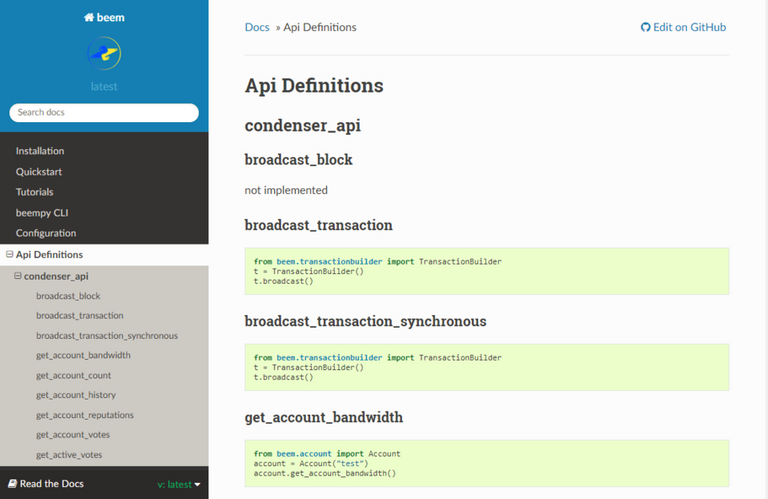Click the beem home icon in header
The width and height of the screenshot is (768, 499).
click(x=88, y=18)
